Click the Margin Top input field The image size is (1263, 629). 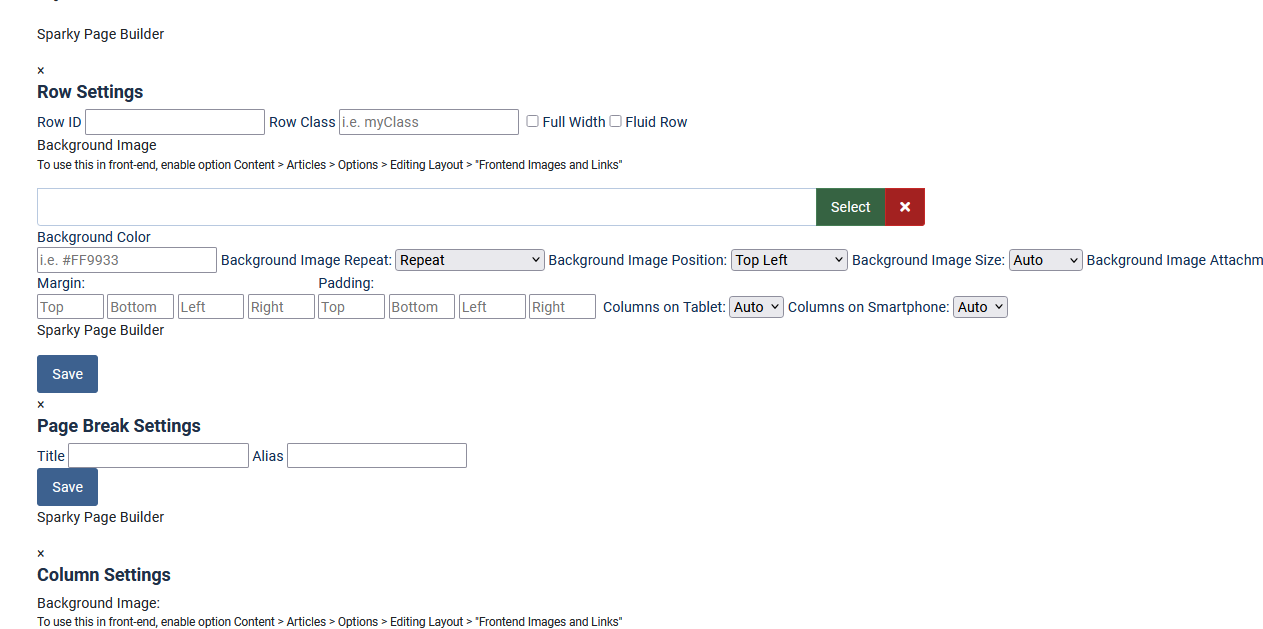pyautogui.click(x=70, y=307)
